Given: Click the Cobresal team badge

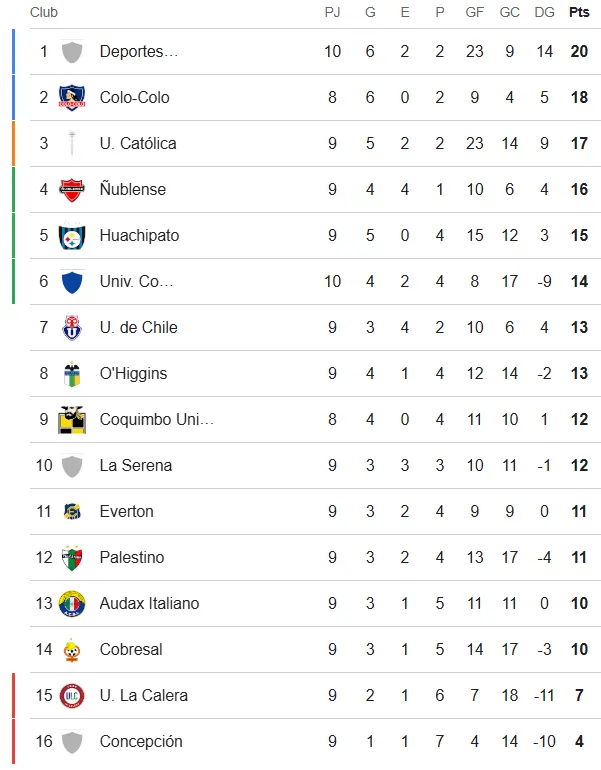Looking at the screenshot, I should pos(71,650).
